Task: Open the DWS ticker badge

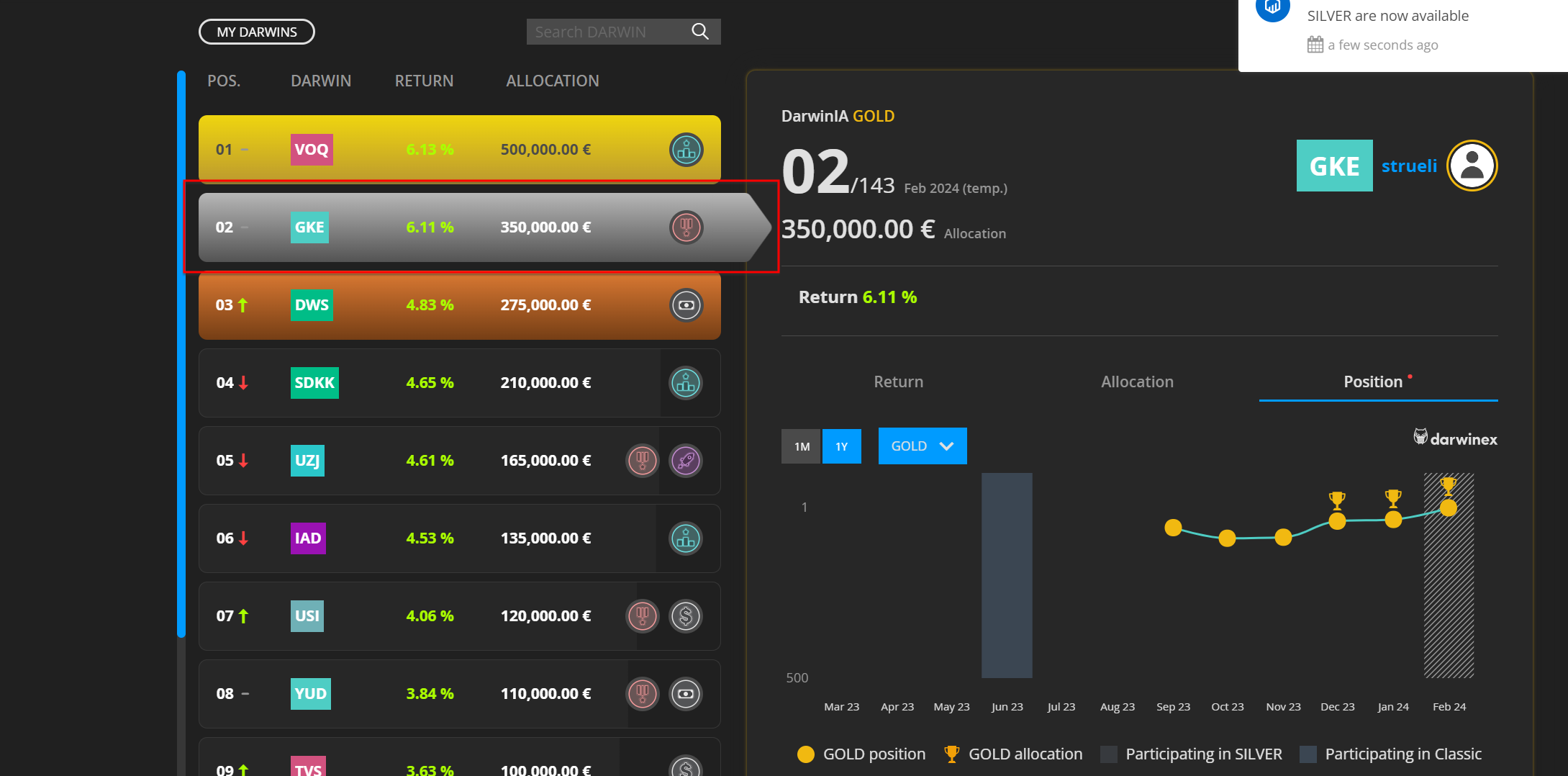Action: [312, 305]
